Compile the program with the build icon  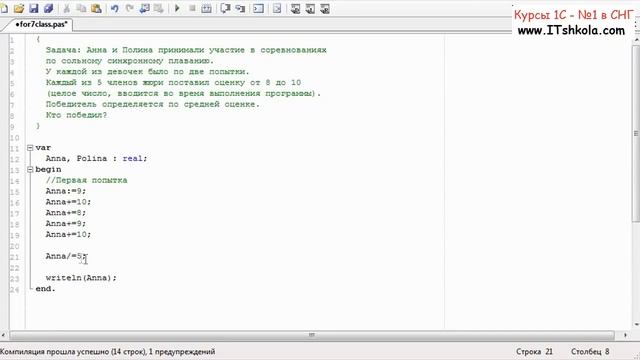[x=207, y=8]
